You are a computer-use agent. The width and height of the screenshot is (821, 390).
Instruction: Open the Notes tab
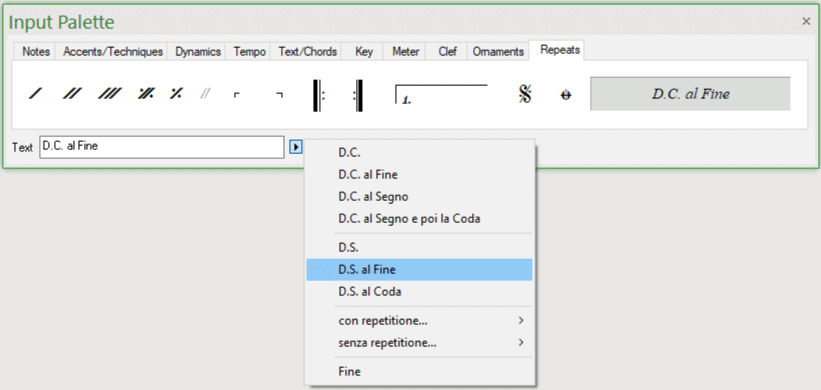(x=36, y=51)
